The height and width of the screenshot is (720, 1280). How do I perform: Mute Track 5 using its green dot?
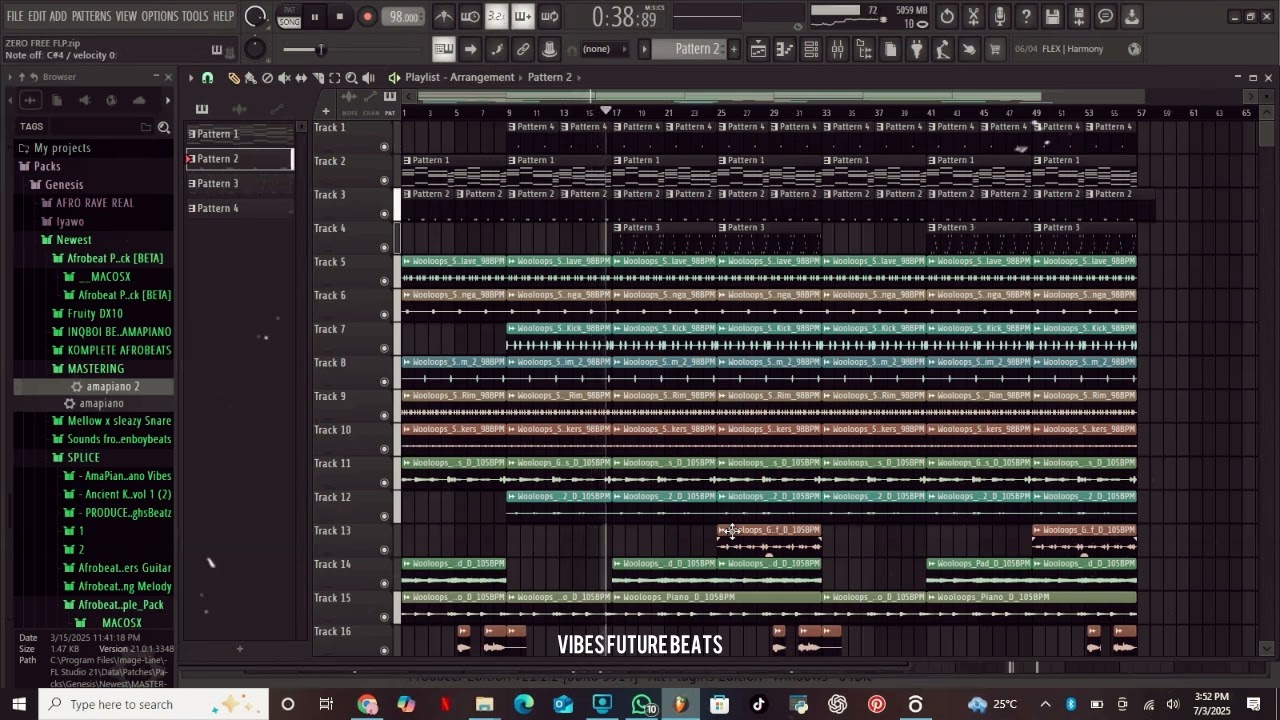pos(384,281)
